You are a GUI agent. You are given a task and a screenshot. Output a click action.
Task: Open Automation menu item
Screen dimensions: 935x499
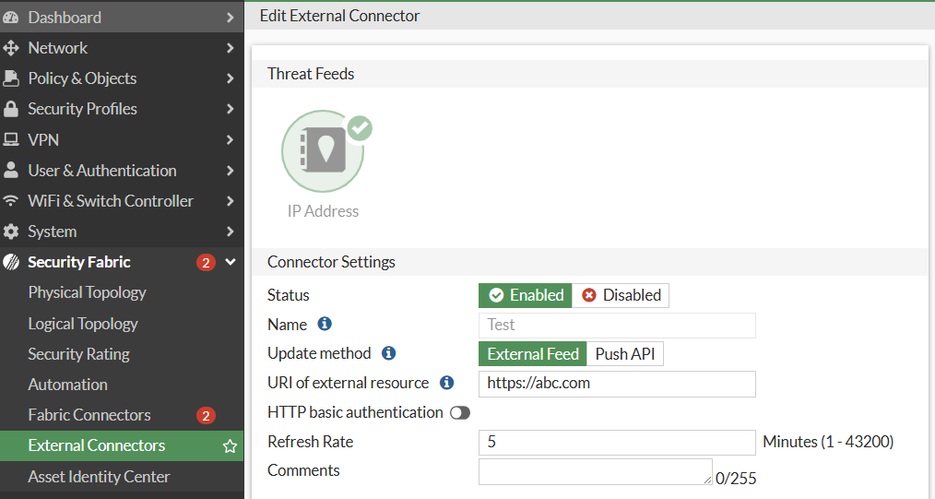coord(68,384)
